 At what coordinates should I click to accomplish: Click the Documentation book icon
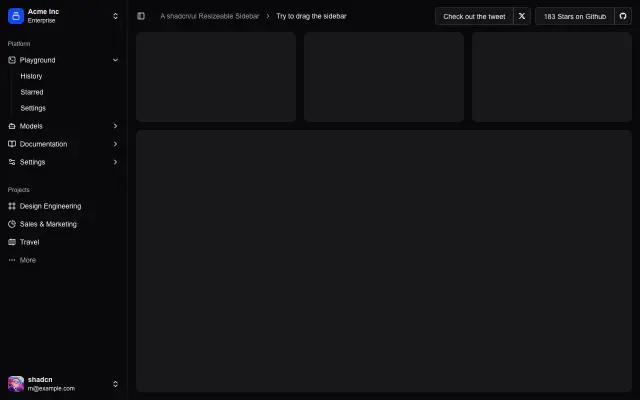click(12, 144)
